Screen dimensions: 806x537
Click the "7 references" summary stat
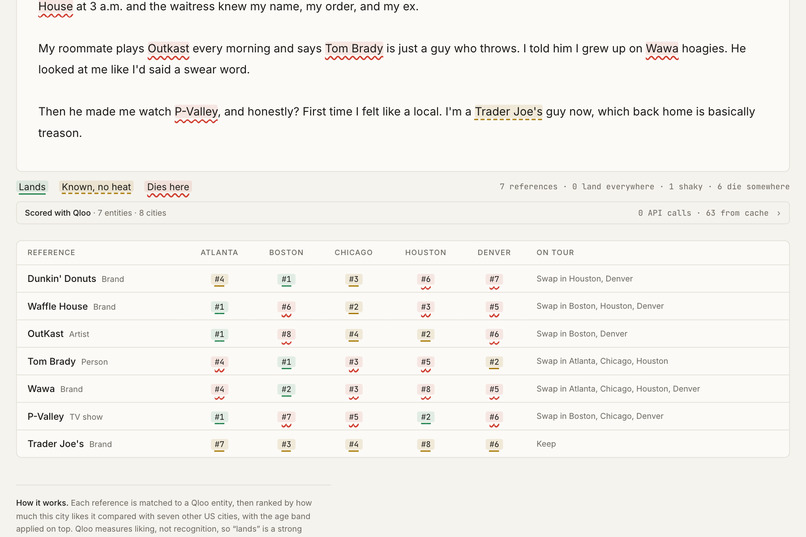528,187
